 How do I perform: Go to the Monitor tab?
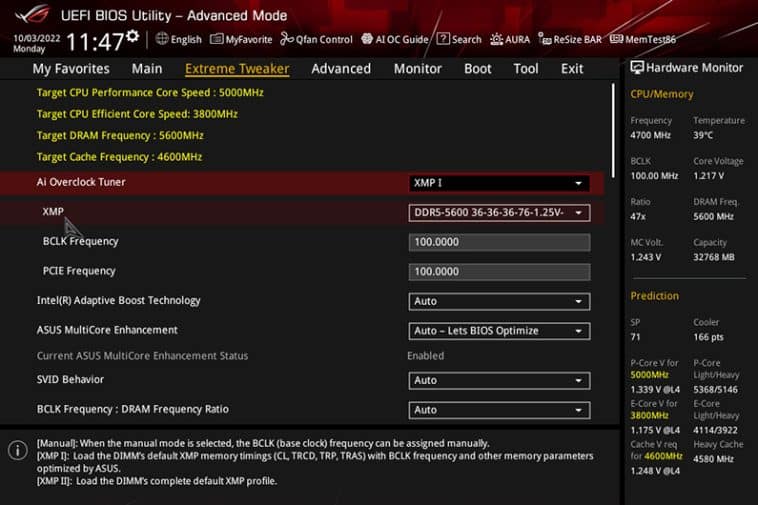(x=418, y=69)
